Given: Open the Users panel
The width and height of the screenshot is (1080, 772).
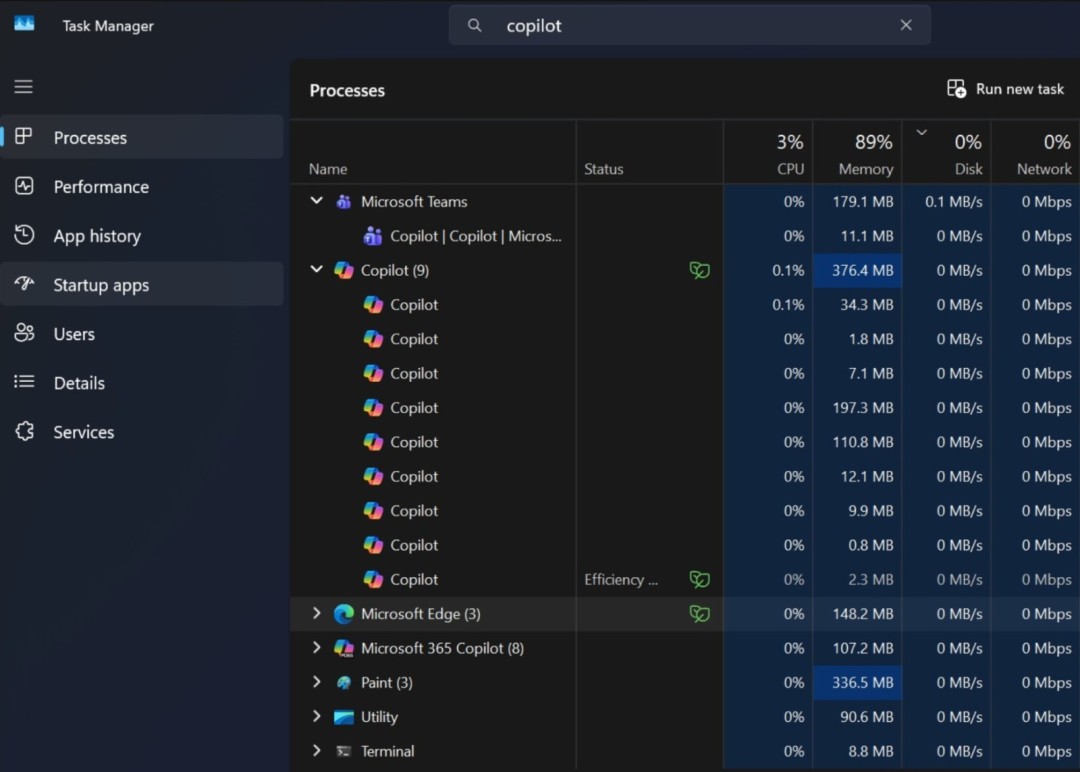Looking at the screenshot, I should pyautogui.click(x=73, y=333).
